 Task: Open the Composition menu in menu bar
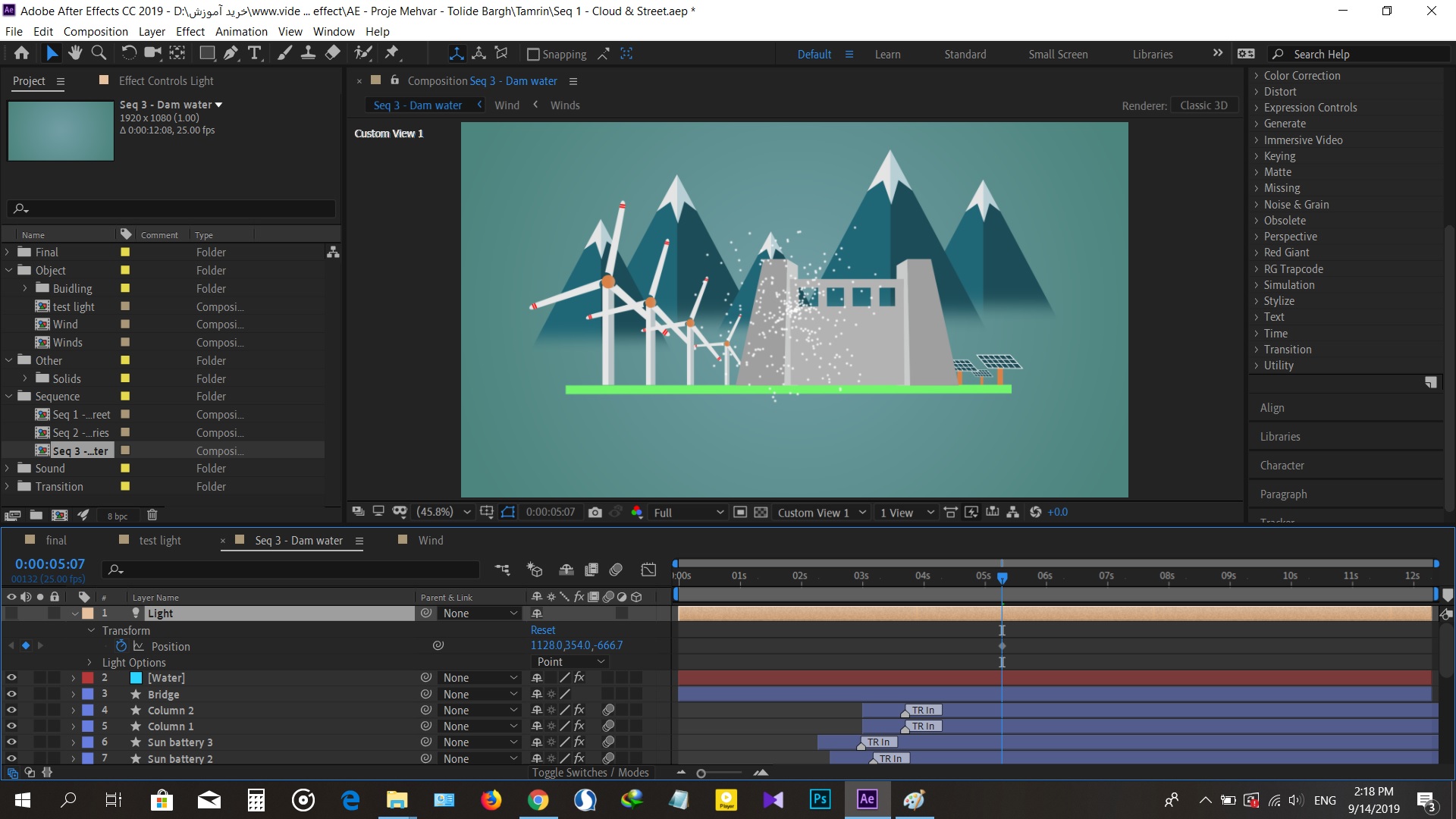[95, 31]
